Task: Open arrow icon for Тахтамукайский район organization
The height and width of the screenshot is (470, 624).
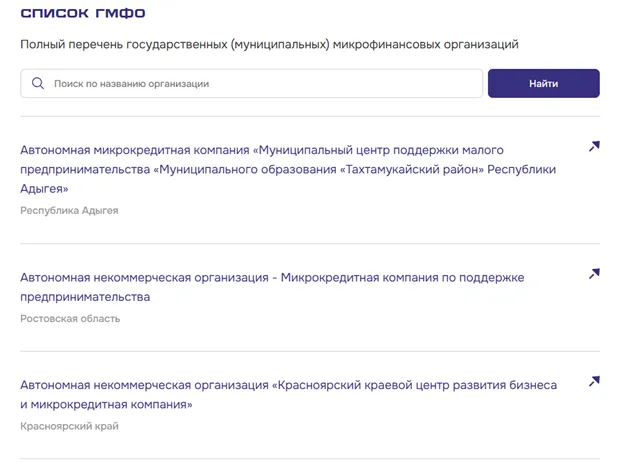Action: coord(593,147)
